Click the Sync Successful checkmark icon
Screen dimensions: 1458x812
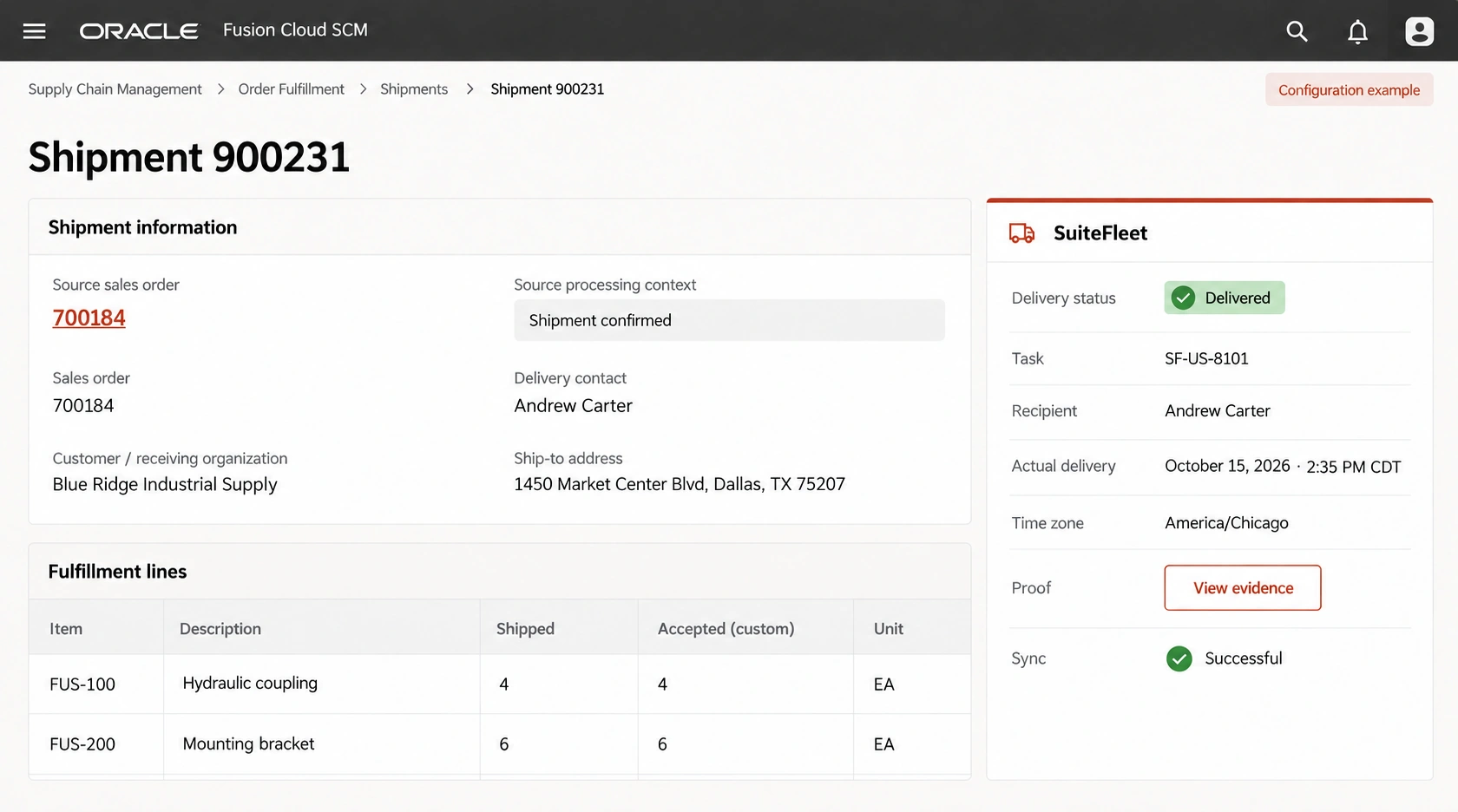1179,658
